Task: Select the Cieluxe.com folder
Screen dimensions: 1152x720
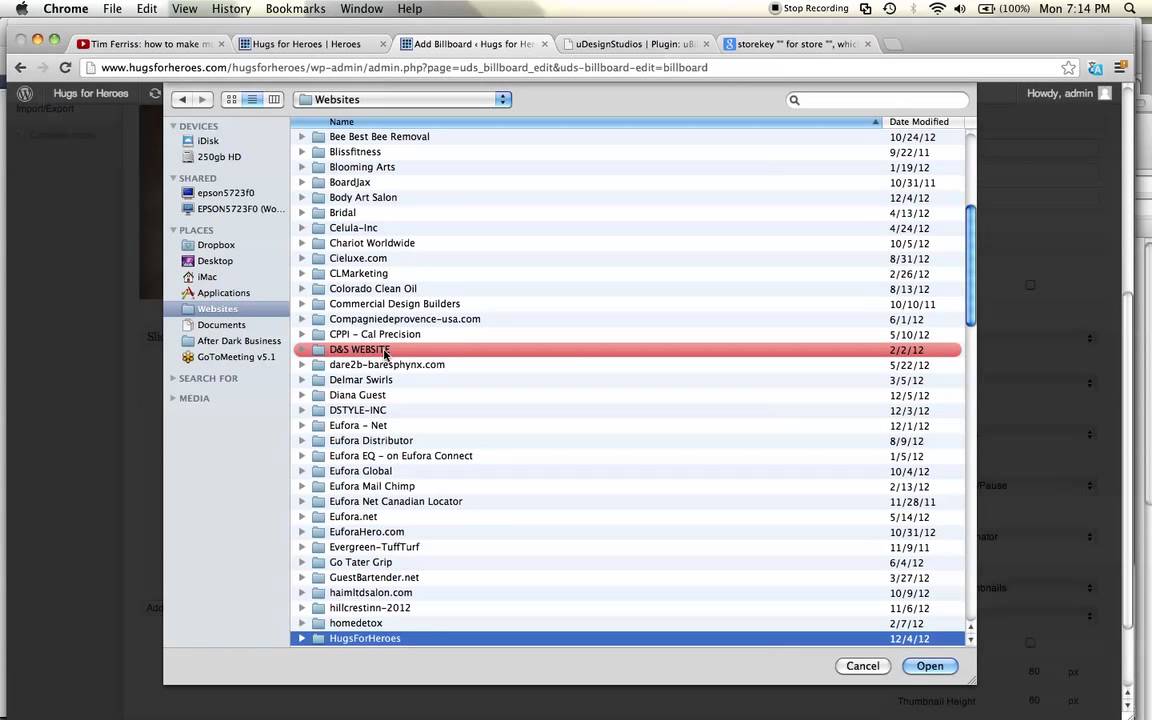Action: click(628, 258)
